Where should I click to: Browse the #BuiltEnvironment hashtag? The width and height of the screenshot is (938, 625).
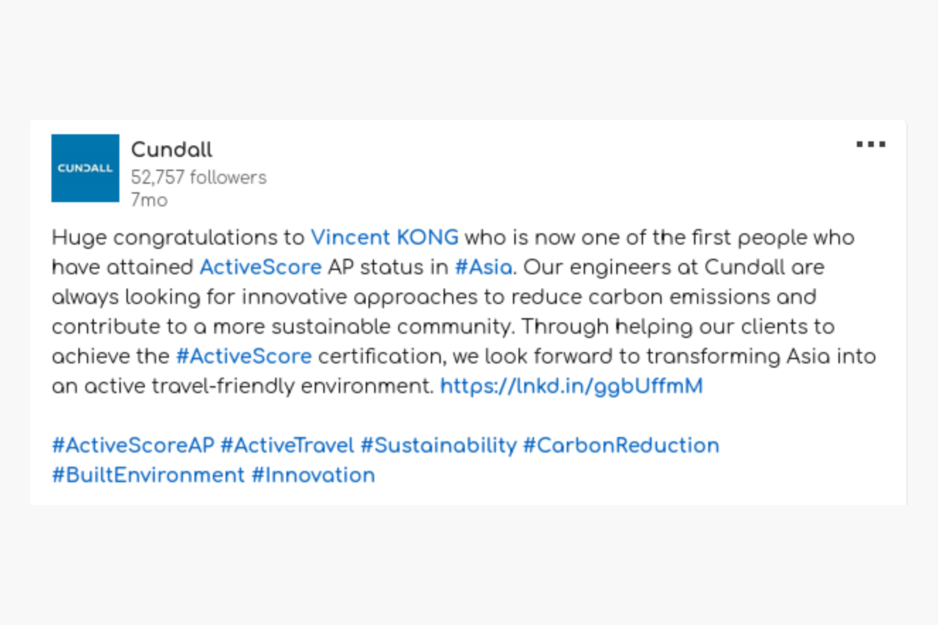point(148,475)
